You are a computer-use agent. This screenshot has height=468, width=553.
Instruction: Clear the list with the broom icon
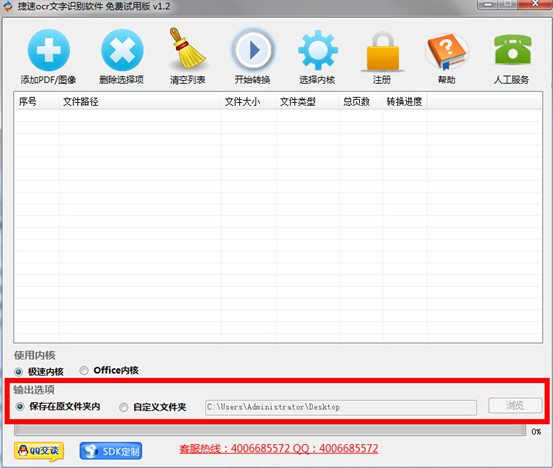click(187, 49)
